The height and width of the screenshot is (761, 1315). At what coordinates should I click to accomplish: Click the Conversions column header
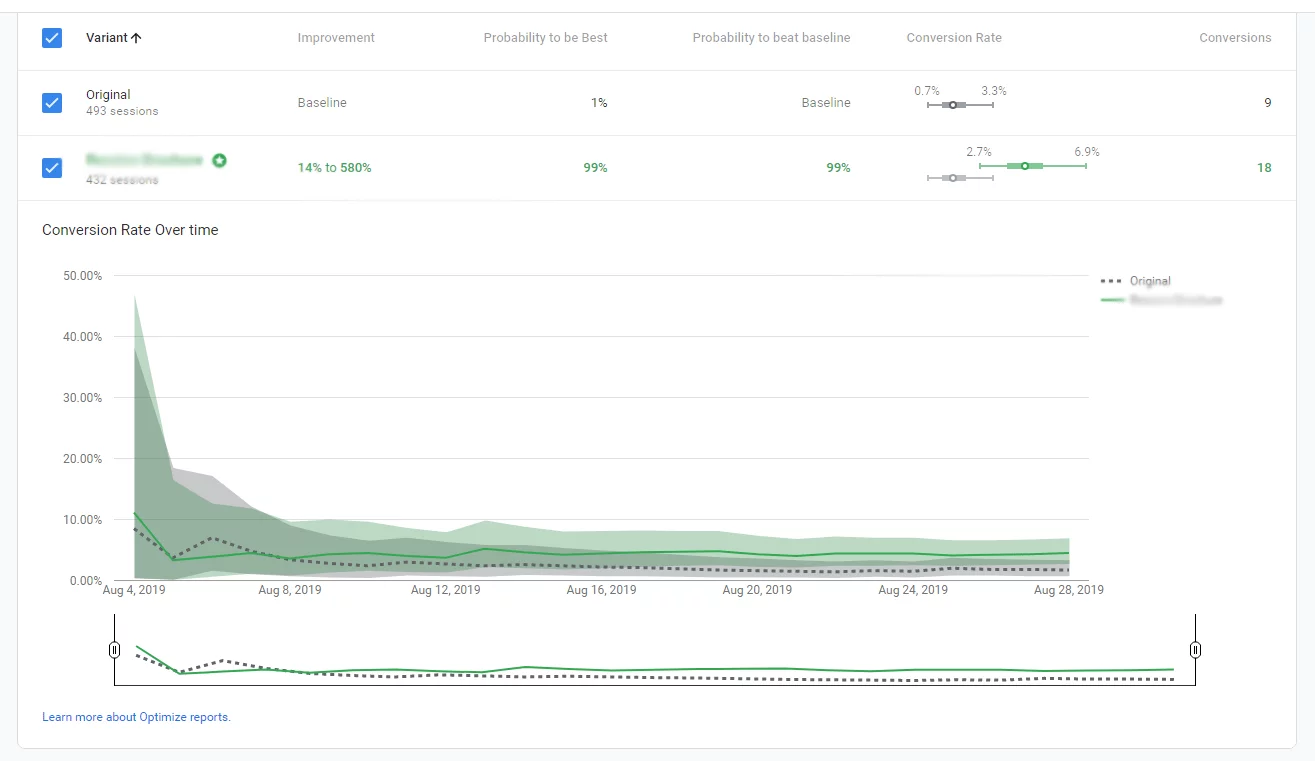(x=1235, y=38)
